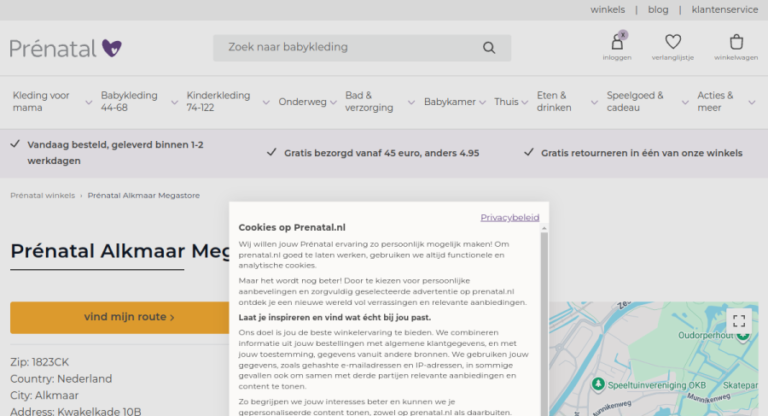Click the Prénatal heart logo
Image resolution: width=768 pixels, height=416 pixels.
click(66, 48)
